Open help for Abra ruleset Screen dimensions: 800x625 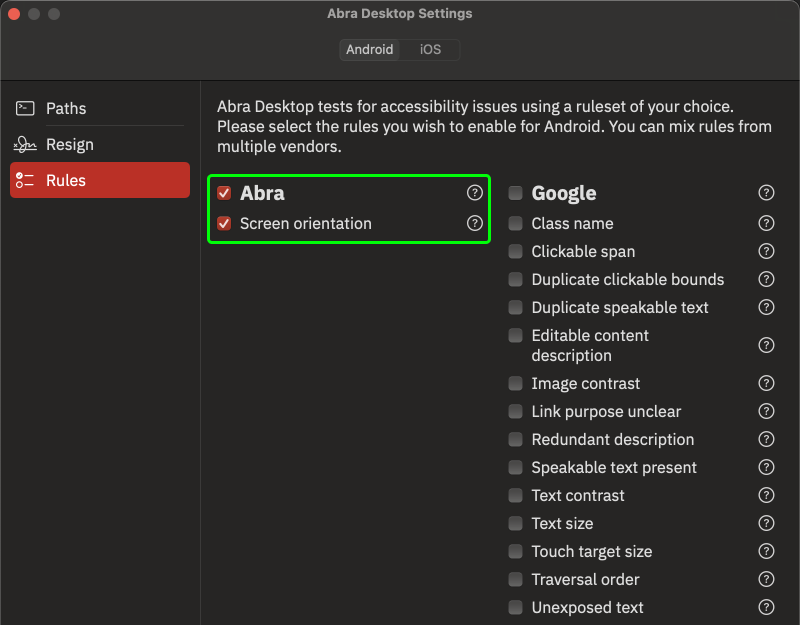click(474, 193)
